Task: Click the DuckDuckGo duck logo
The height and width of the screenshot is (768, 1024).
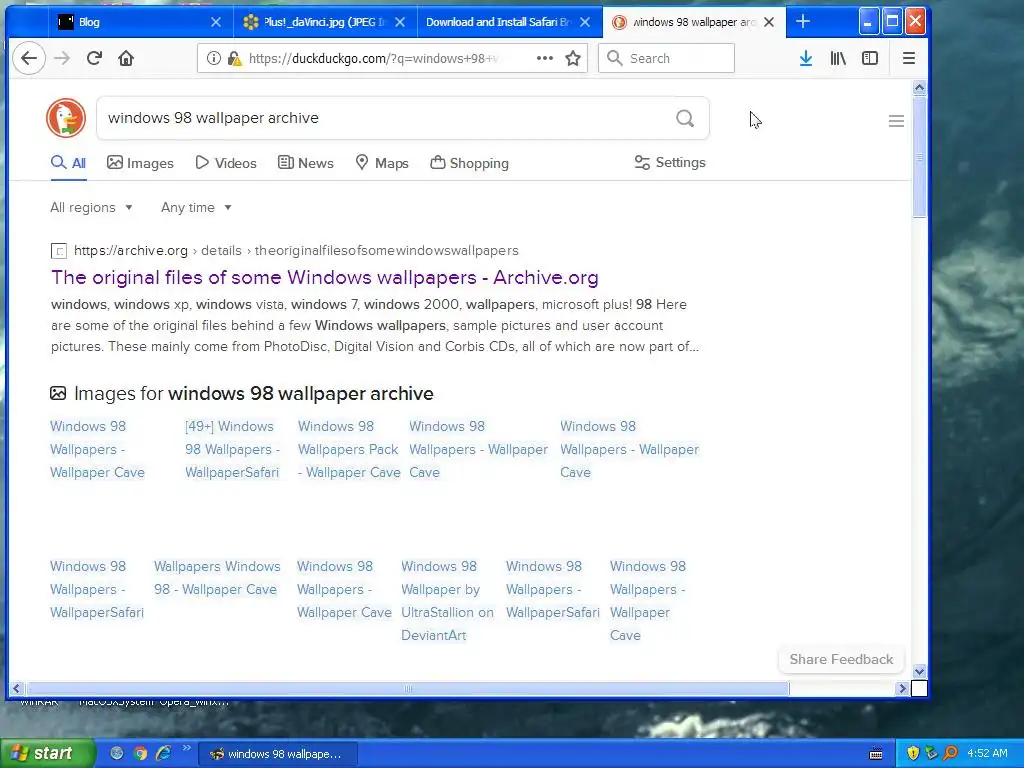Action: pyautogui.click(x=66, y=118)
